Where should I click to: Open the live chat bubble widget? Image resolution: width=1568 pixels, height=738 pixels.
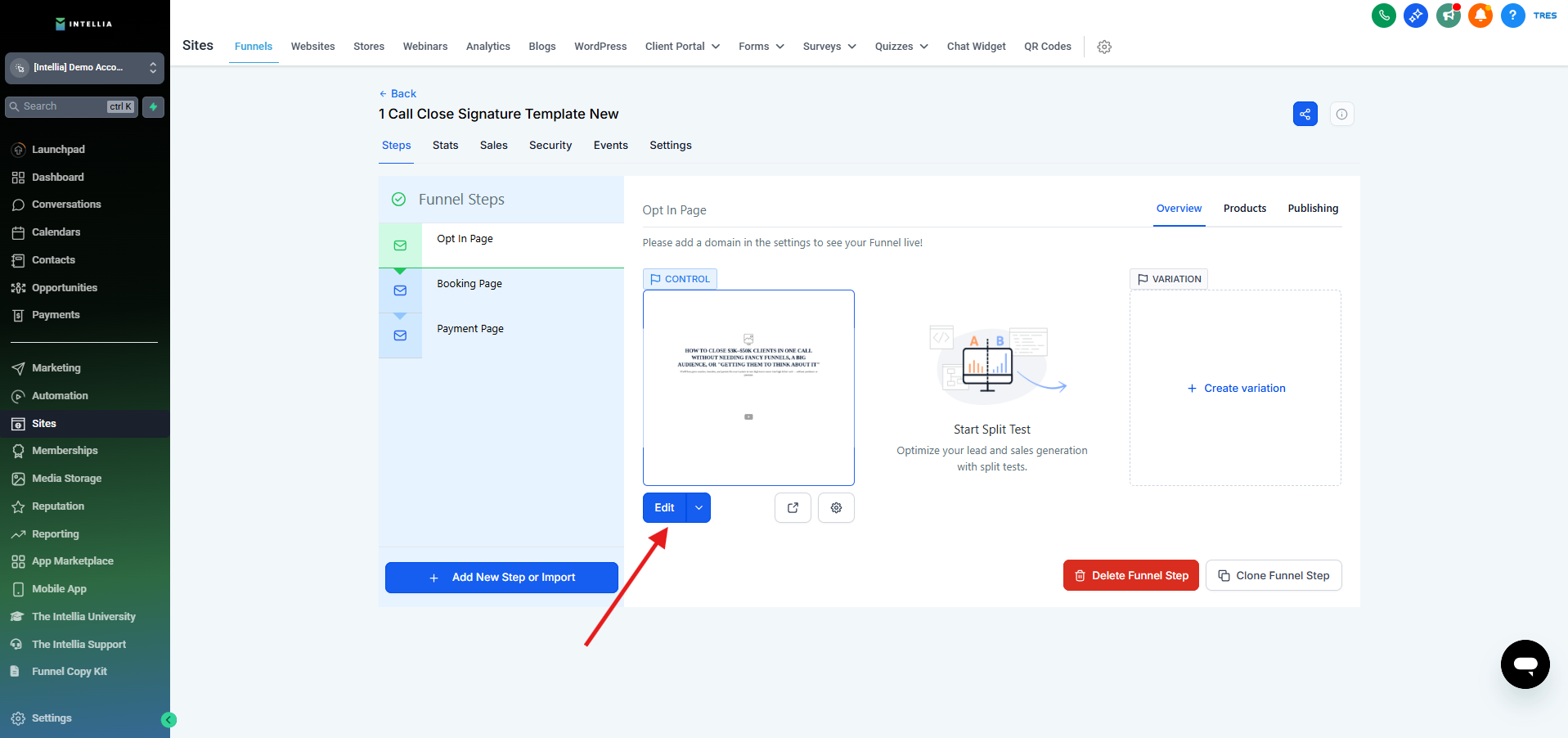pos(1525,664)
